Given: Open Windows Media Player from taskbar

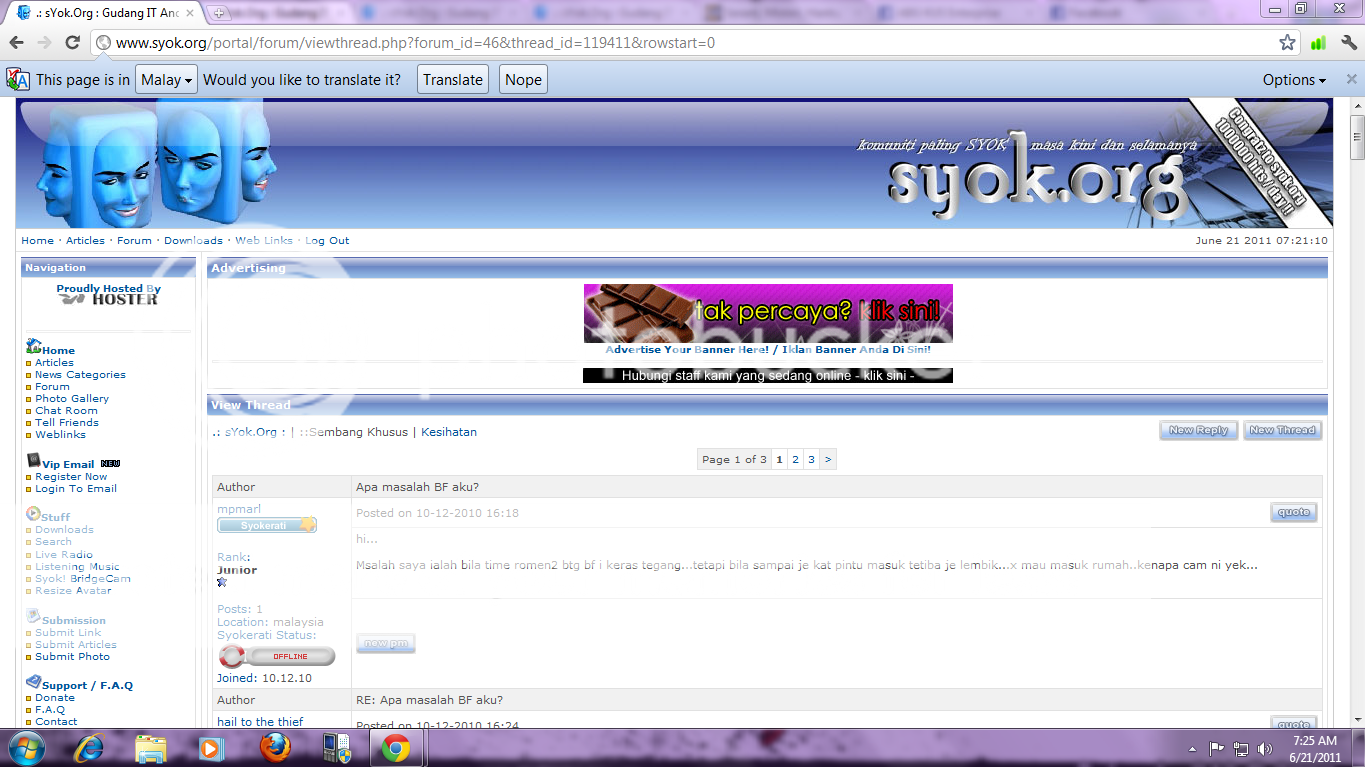Looking at the screenshot, I should [211, 748].
